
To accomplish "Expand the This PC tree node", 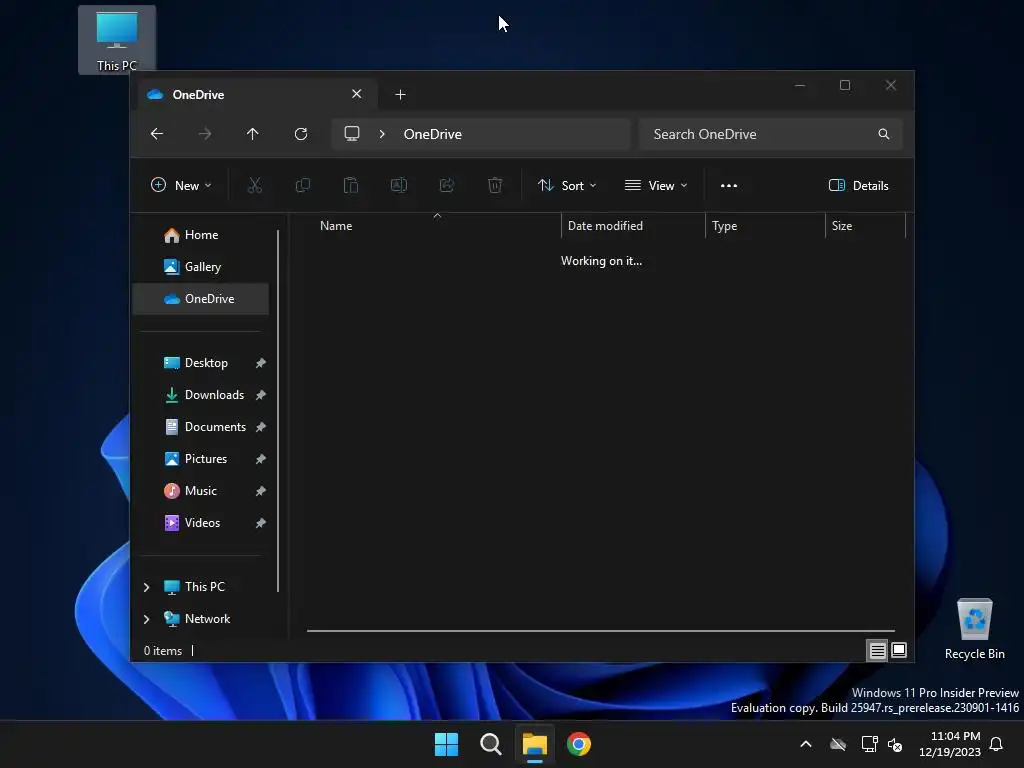I will coord(146,587).
